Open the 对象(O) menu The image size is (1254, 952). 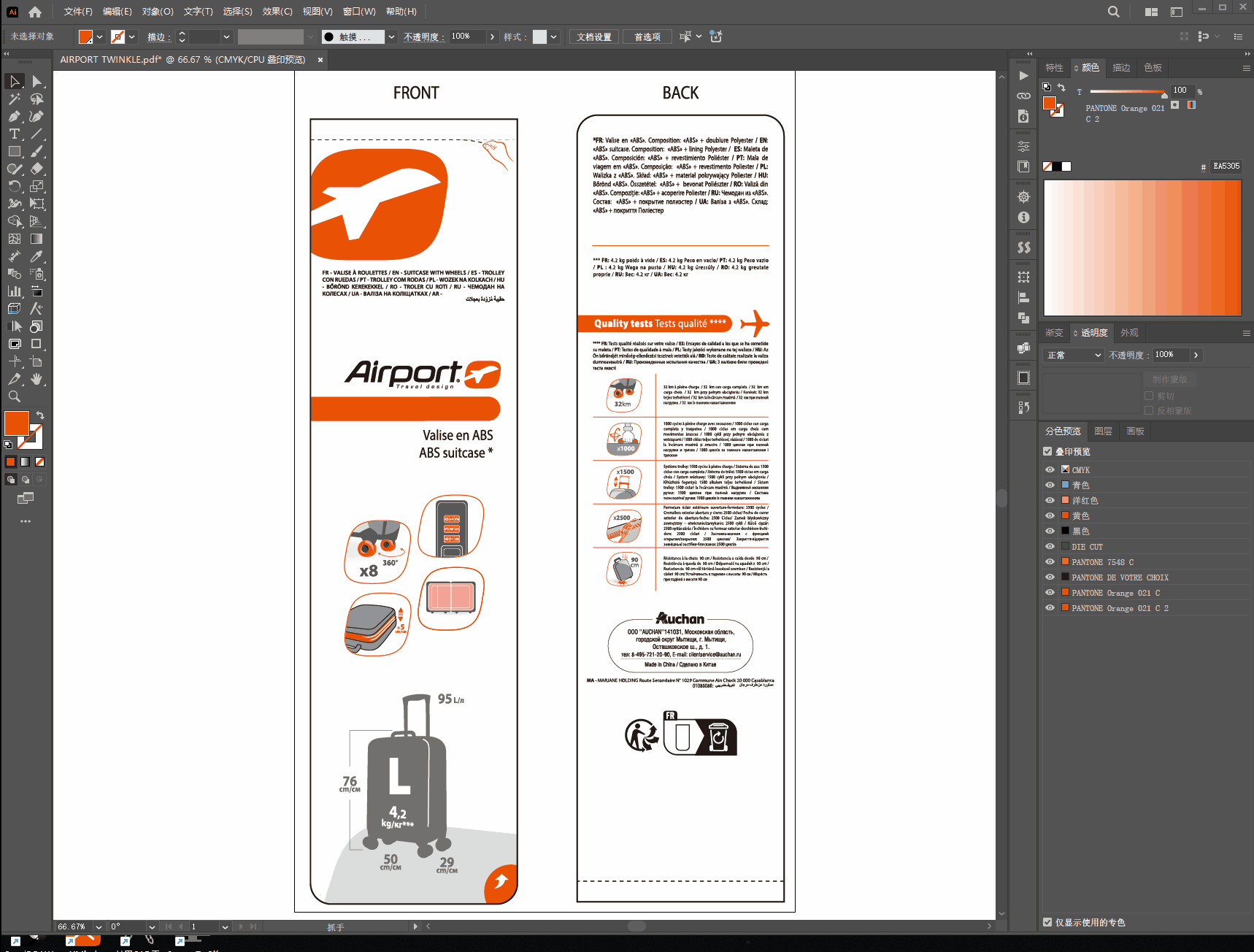158,12
